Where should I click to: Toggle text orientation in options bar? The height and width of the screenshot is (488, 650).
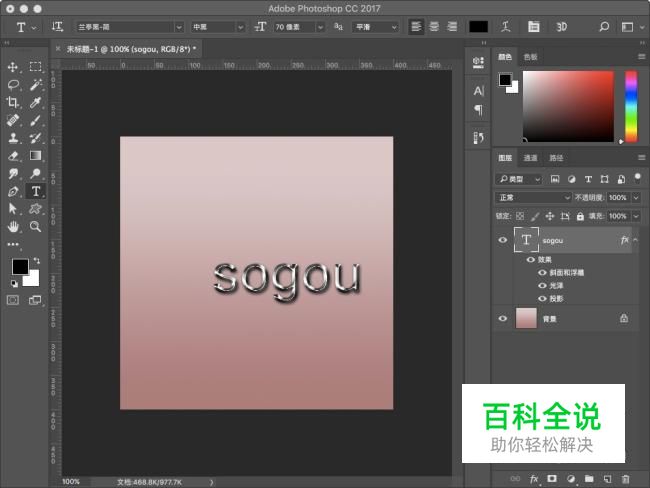(x=57, y=27)
